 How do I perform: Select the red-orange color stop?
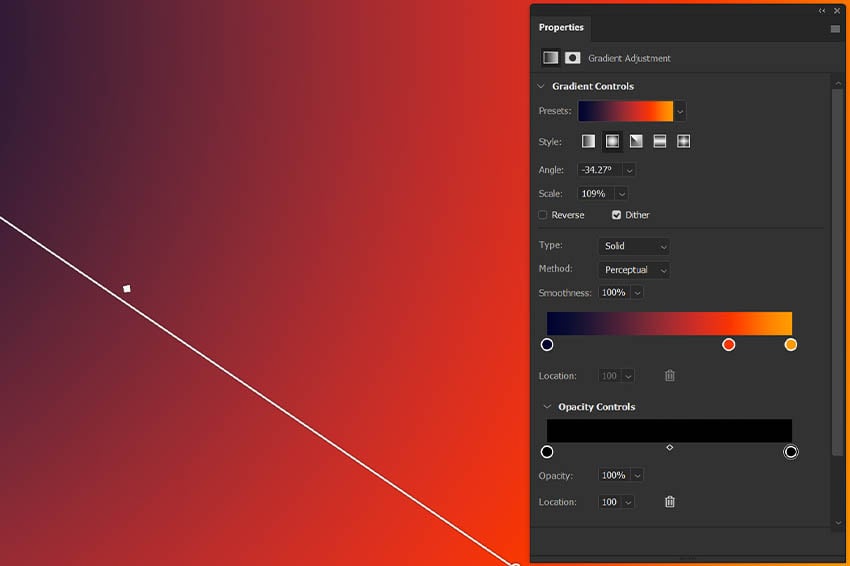(729, 344)
